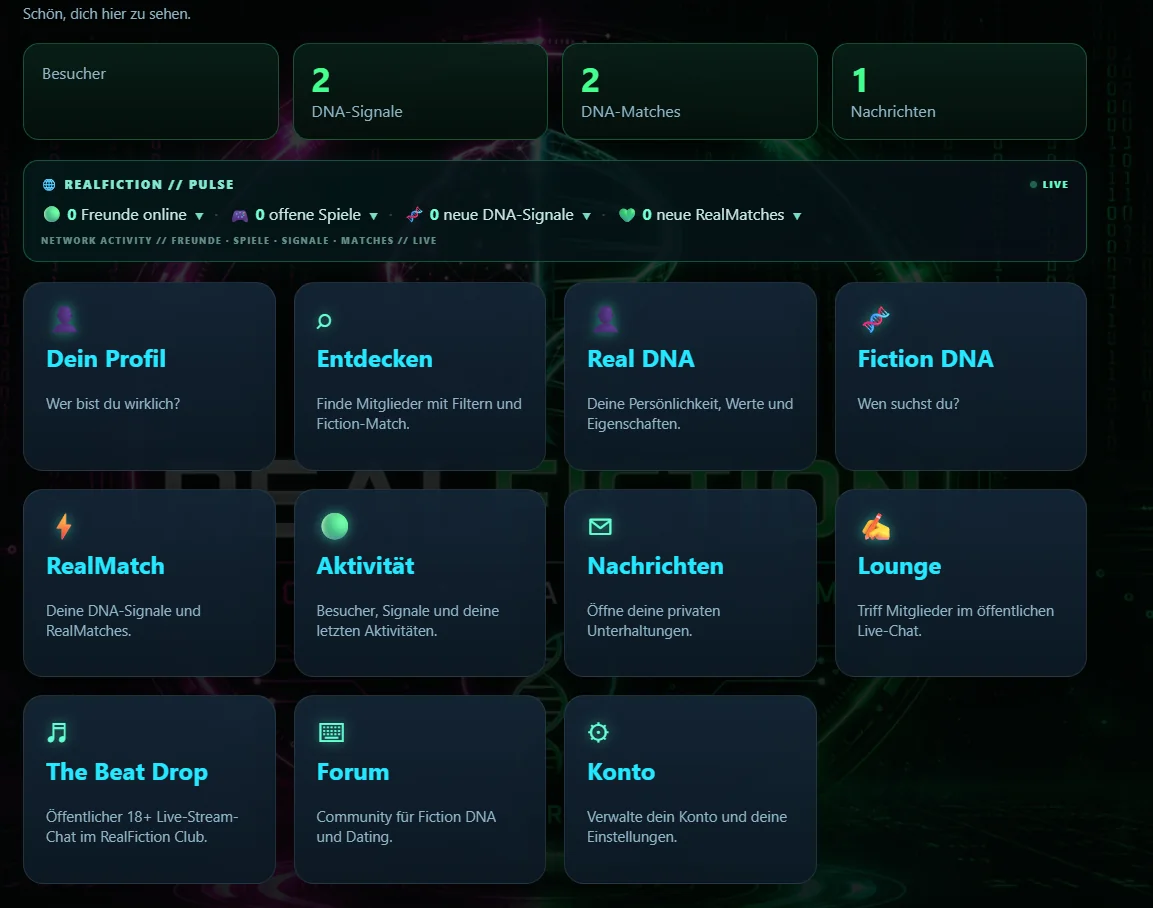Click the Forum keyboard icon
This screenshot has width=1153, height=908.
coord(332,732)
